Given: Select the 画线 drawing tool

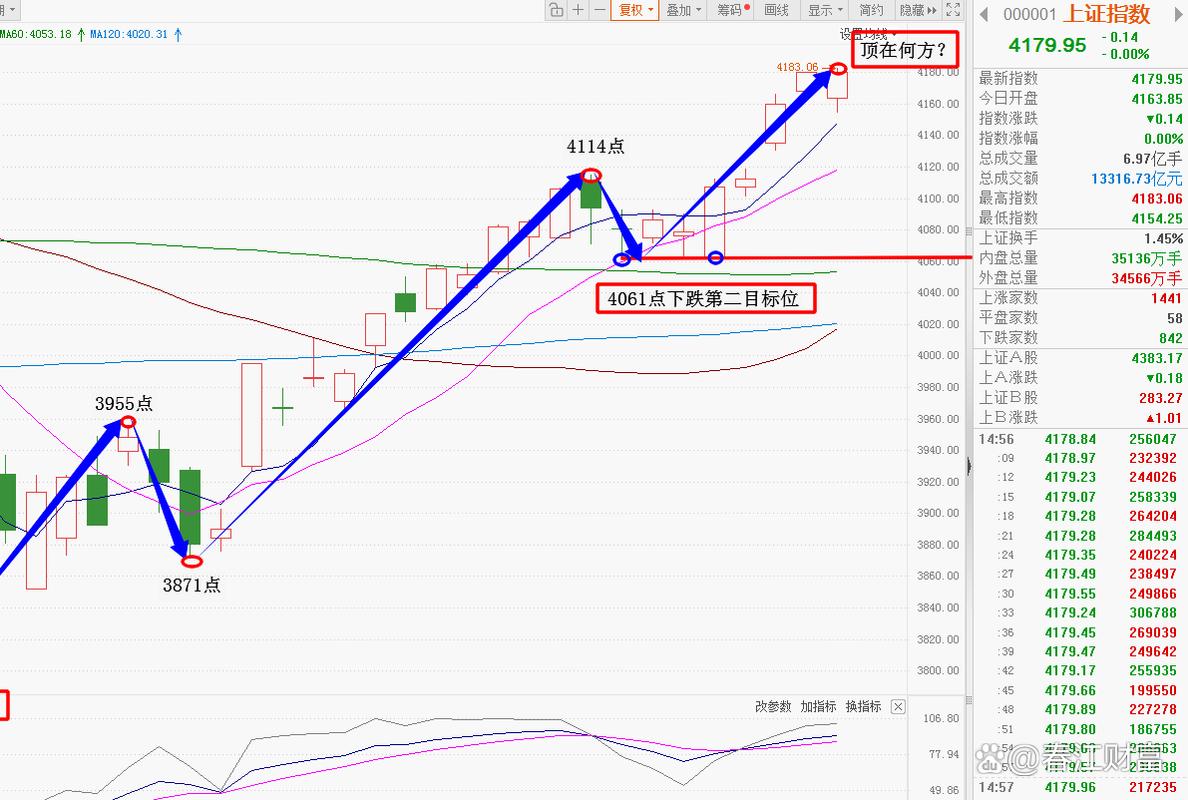Looking at the screenshot, I should tap(777, 10).
